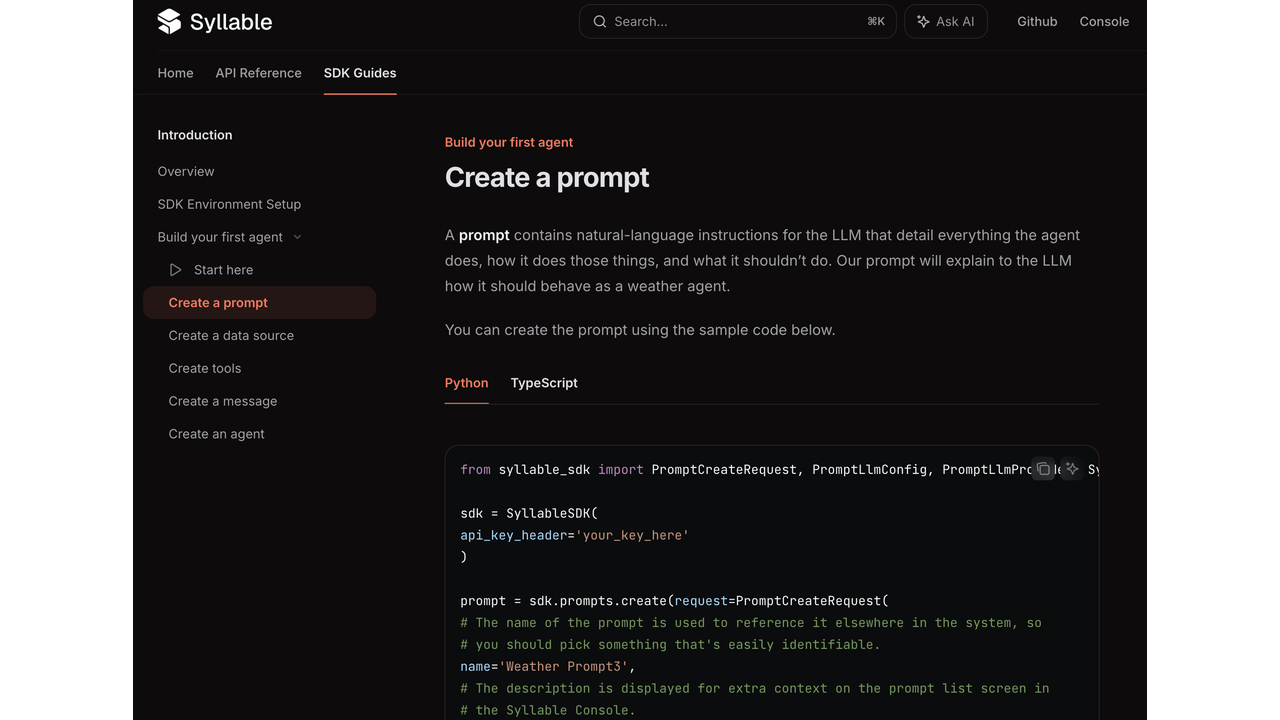Click the play icon beside Start here
The image size is (1280, 720).
point(176,270)
